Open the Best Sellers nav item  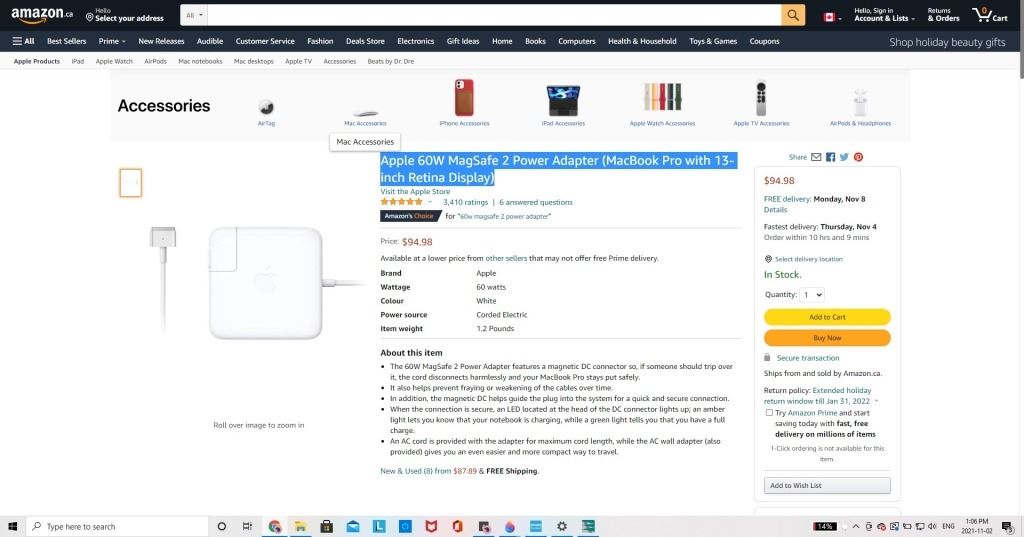67,41
